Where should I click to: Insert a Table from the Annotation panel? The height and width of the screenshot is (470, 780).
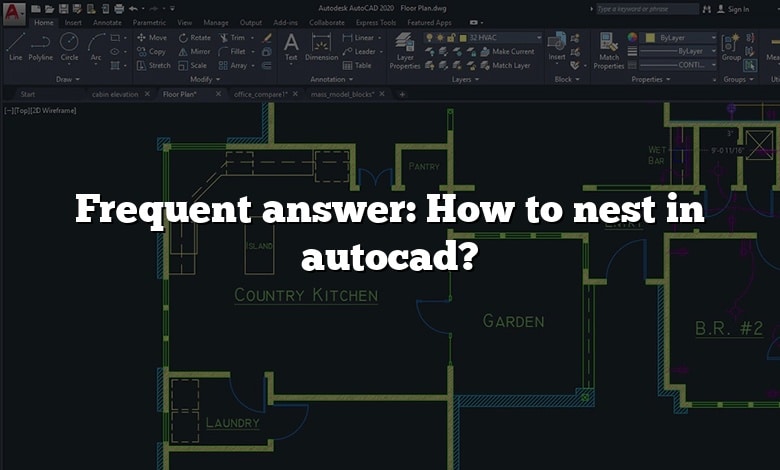point(357,65)
